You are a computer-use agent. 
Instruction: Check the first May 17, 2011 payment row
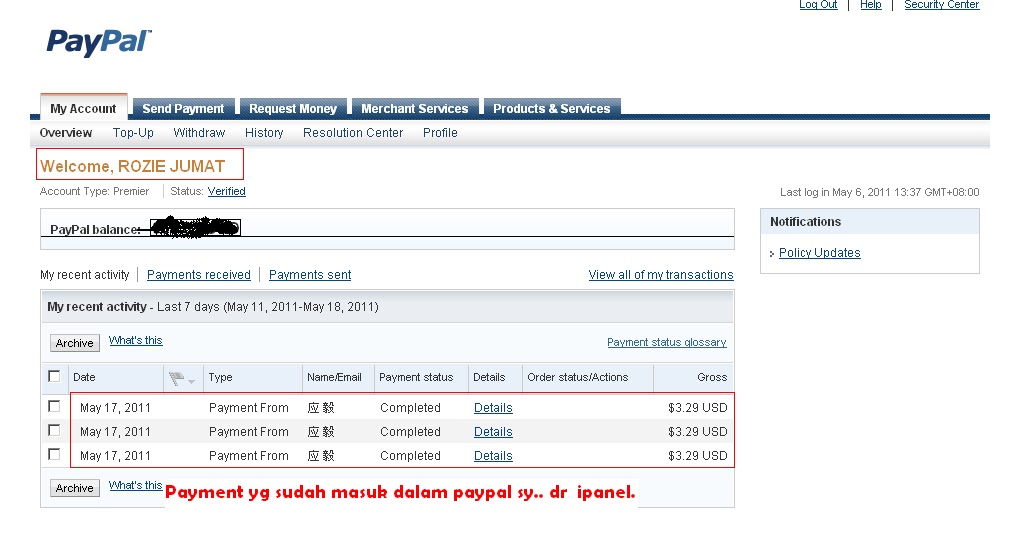(54, 407)
